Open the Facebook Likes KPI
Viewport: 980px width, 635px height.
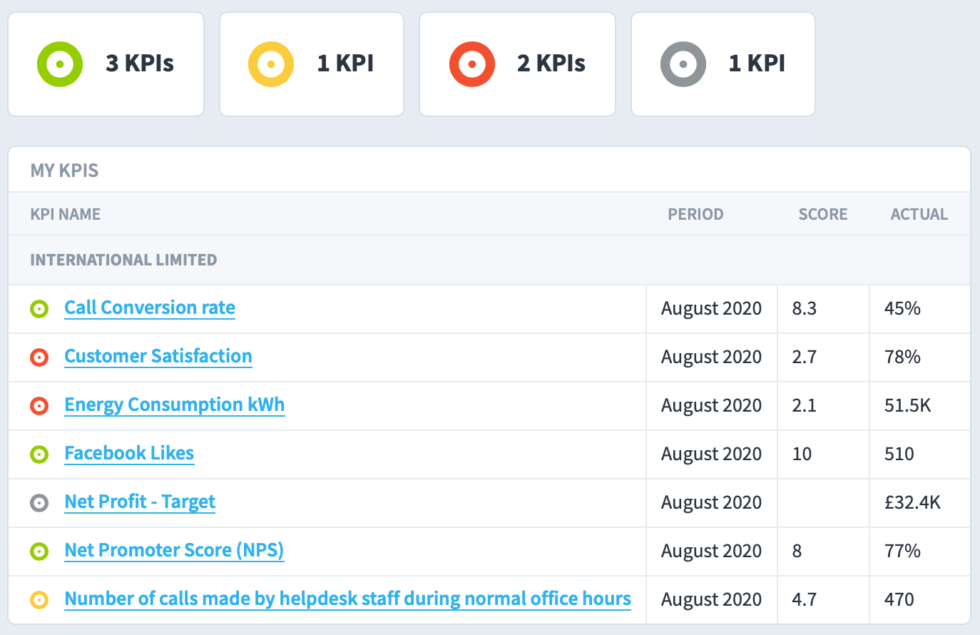coord(129,453)
